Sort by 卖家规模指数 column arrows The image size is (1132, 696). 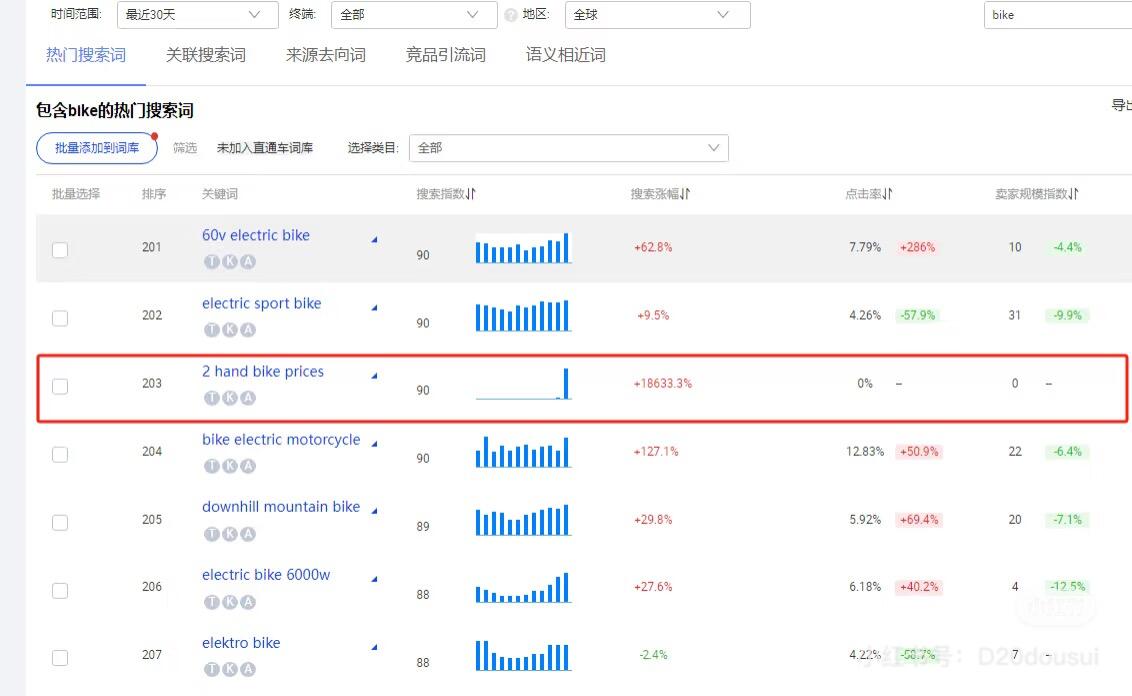click(1074, 193)
